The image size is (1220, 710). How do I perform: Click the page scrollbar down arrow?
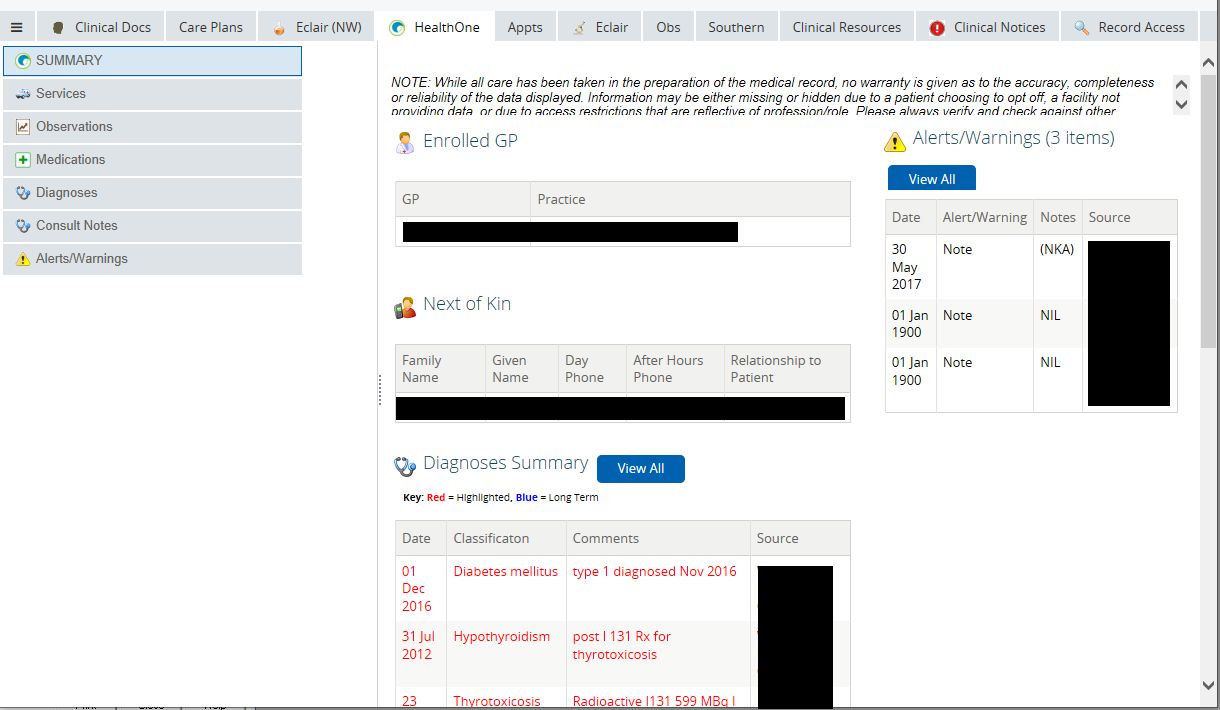(x=1208, y=684)
